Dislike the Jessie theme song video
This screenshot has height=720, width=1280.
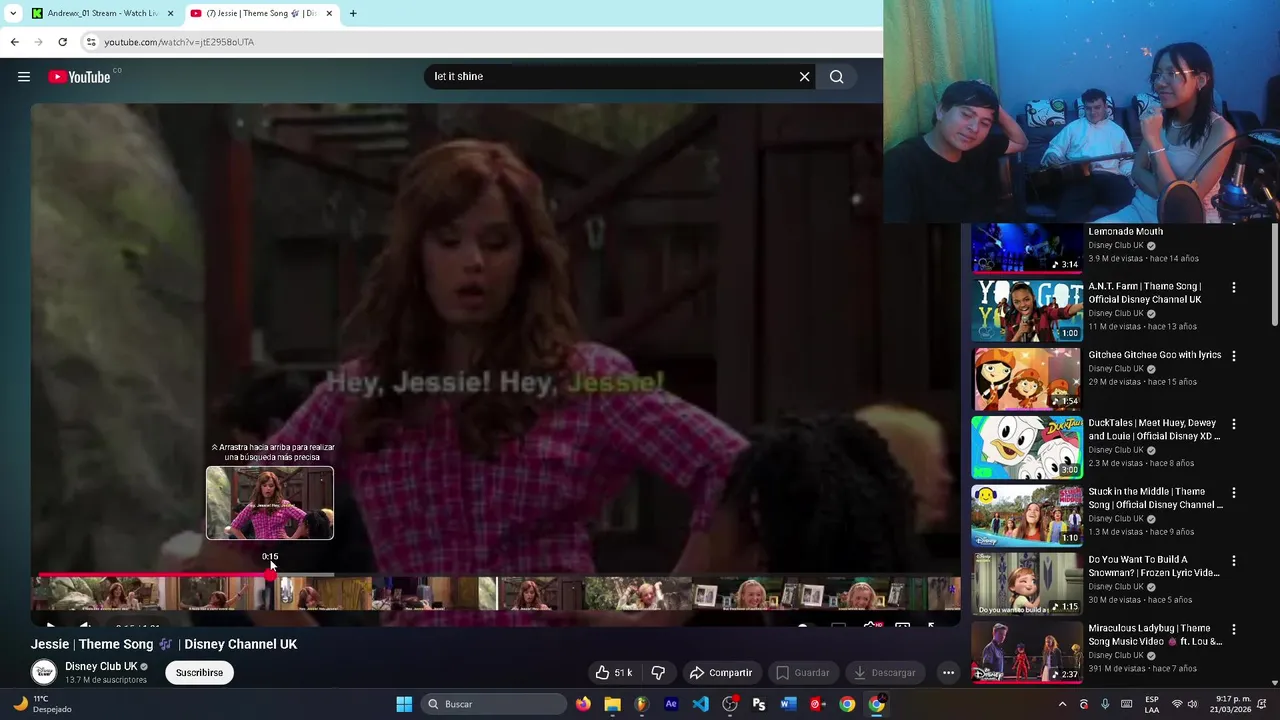658,673
